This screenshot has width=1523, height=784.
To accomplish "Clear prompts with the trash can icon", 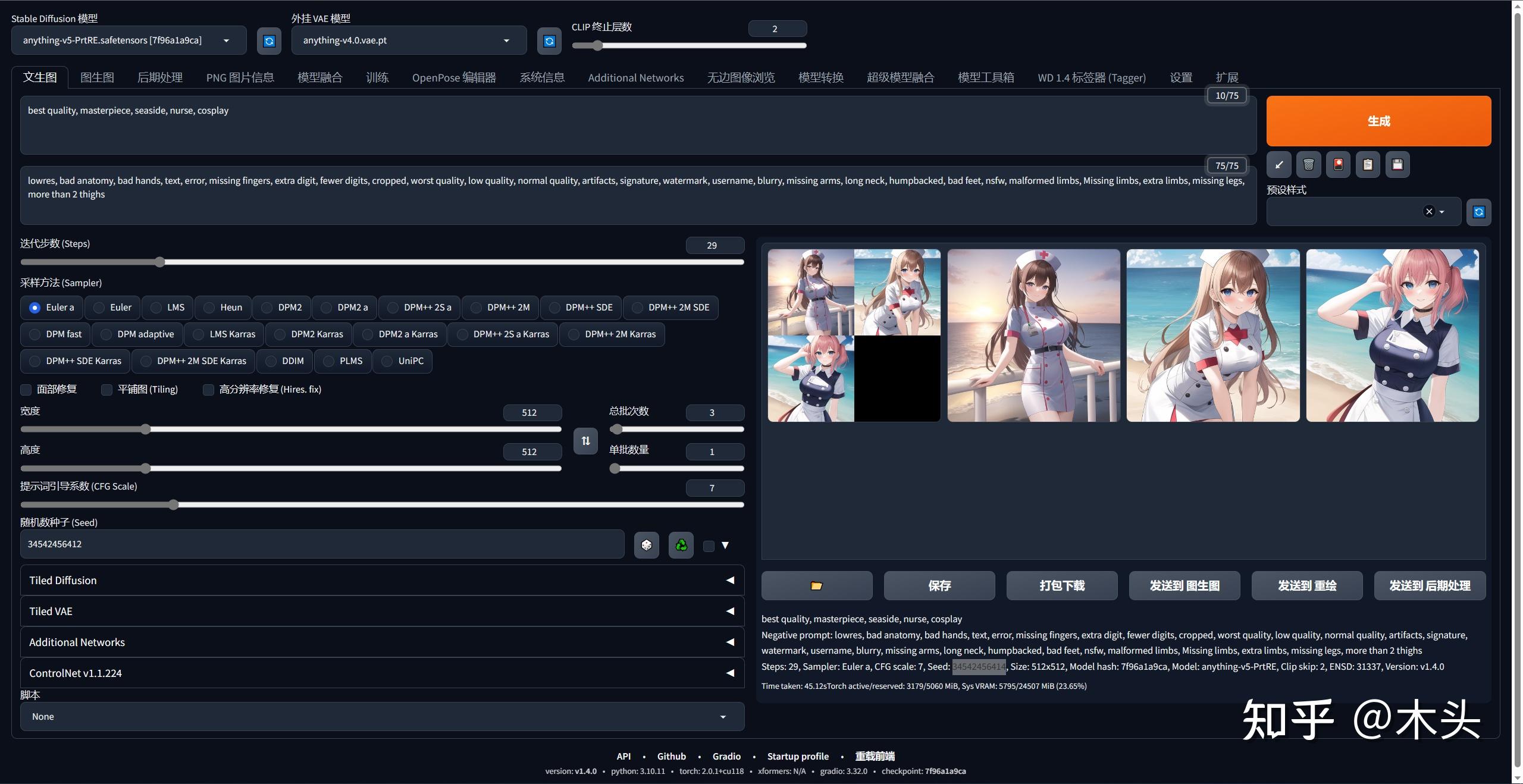I will (x=1308, y=165).
